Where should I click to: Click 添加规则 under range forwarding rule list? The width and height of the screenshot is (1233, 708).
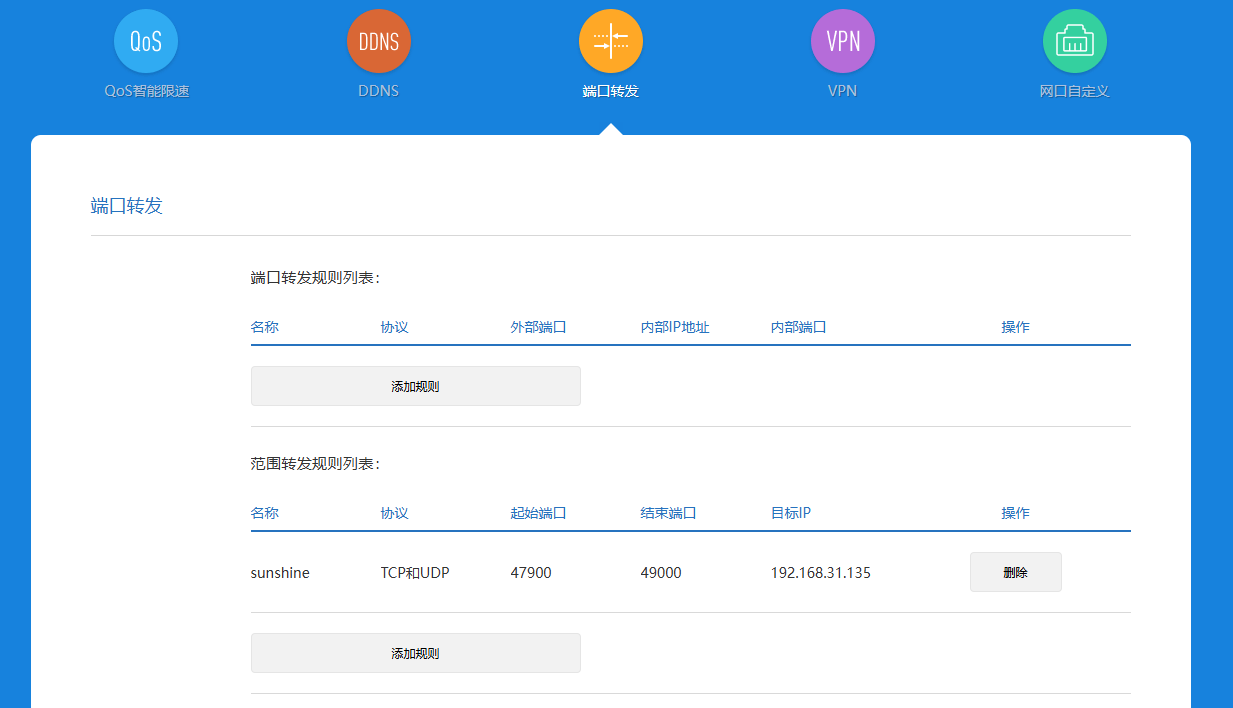click(415, 653)
